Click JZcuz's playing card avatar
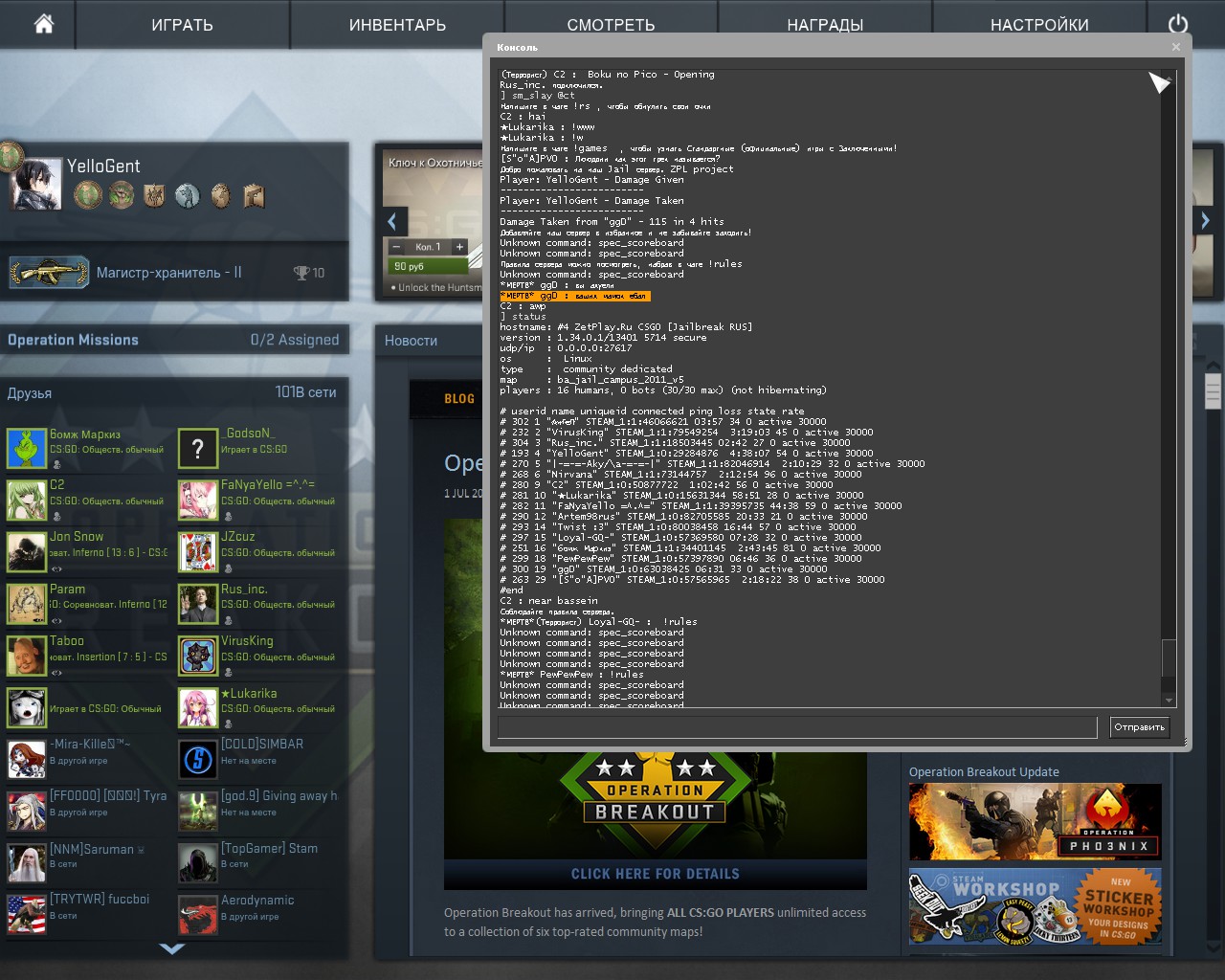1225x980 pixels. (198, 552)
